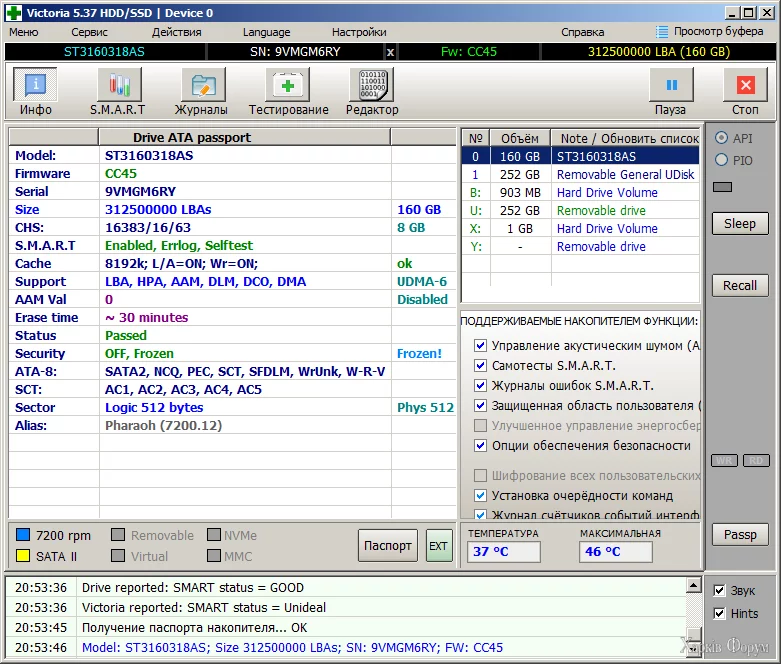This screenshot has width=781, height=664.
Task: Open the Language menu
Action: (x=266, y=32)
